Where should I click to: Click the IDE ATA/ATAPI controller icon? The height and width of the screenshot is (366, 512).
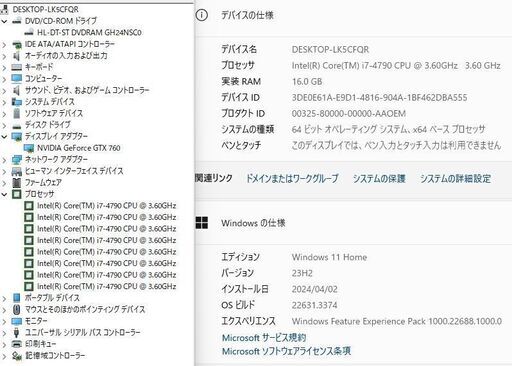coord(17,44)
